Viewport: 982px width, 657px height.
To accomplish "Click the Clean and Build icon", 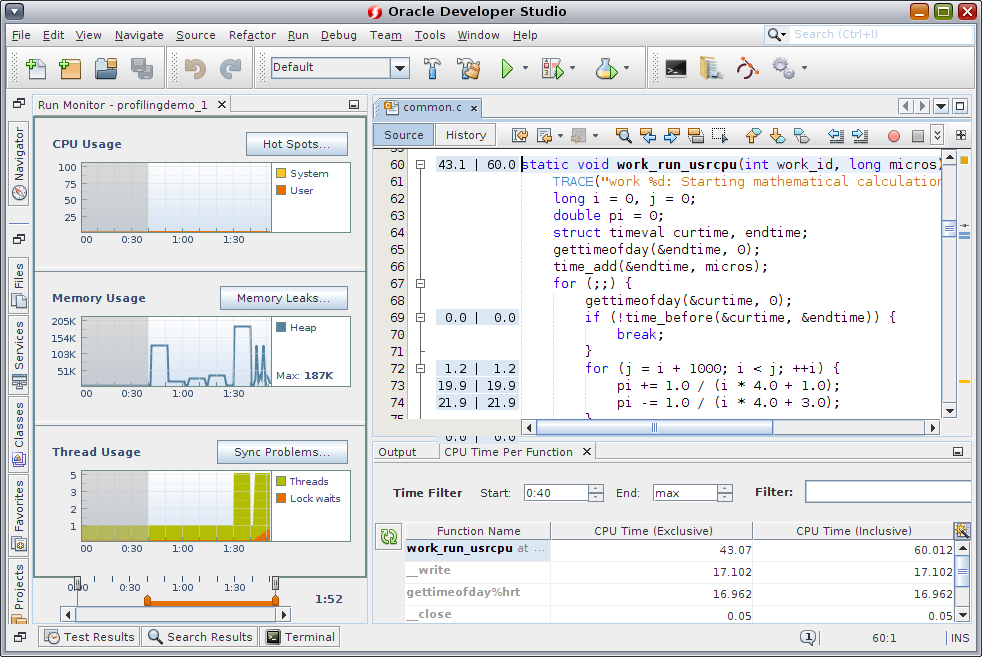I will click(x=468, y=68).
